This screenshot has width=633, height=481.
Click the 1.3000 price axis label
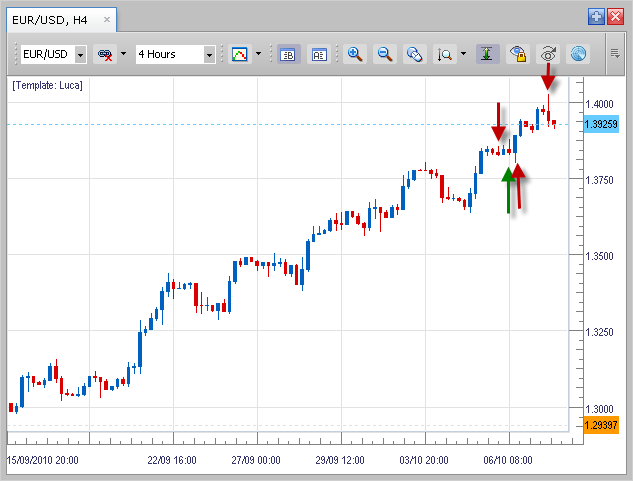coord(599,409)
